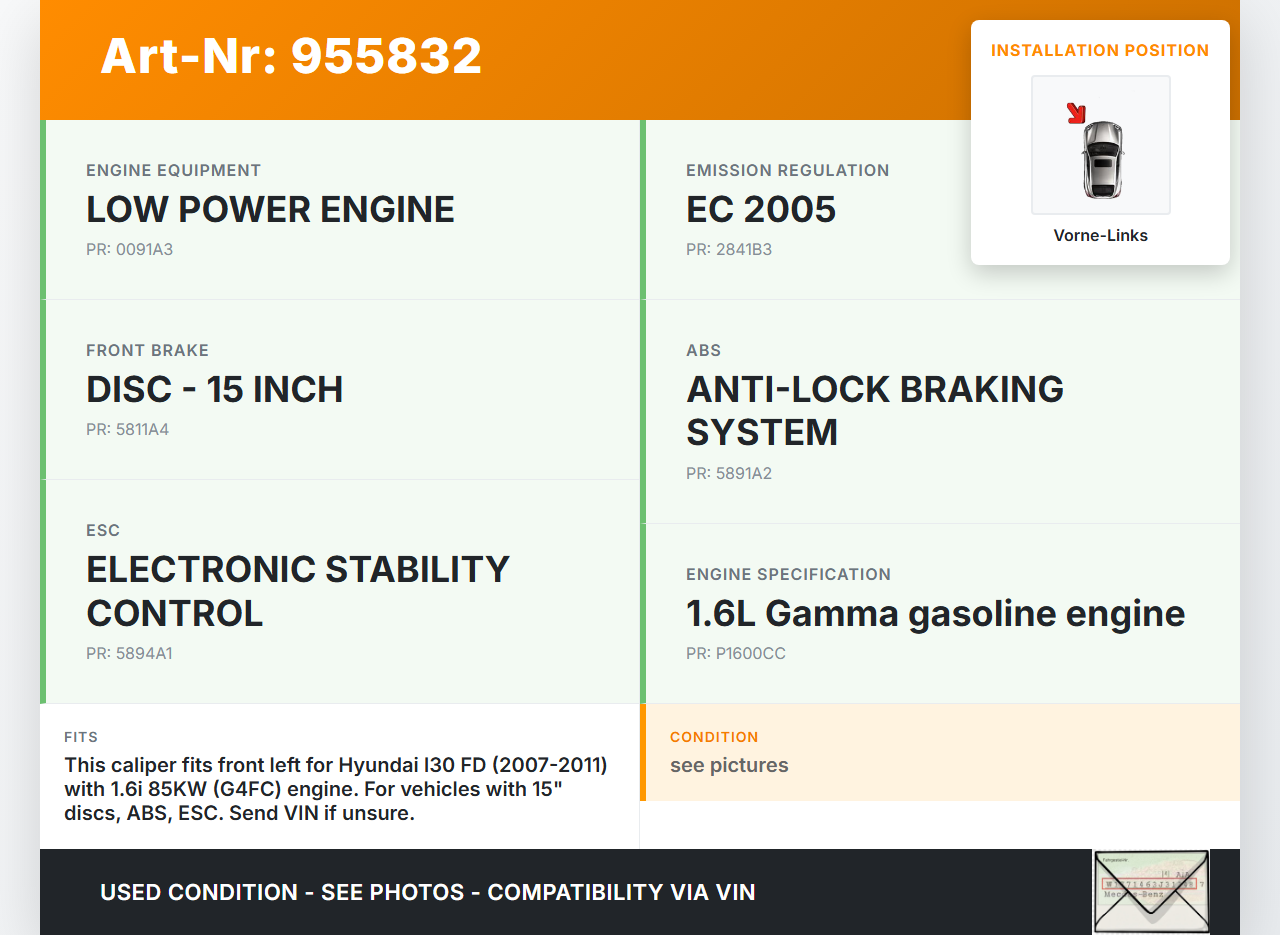
Task: Click the PR: P1600CC code
Action: 736,653
